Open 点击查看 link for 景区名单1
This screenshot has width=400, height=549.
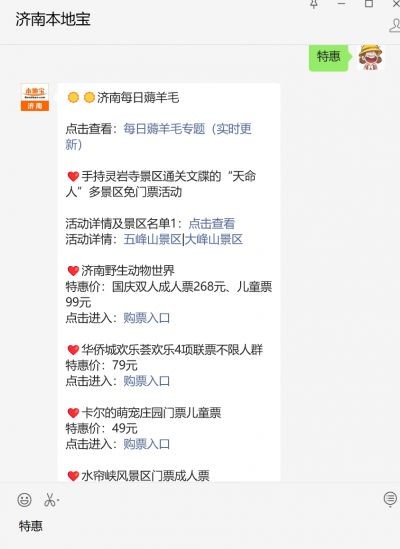[x=212, y=223]
